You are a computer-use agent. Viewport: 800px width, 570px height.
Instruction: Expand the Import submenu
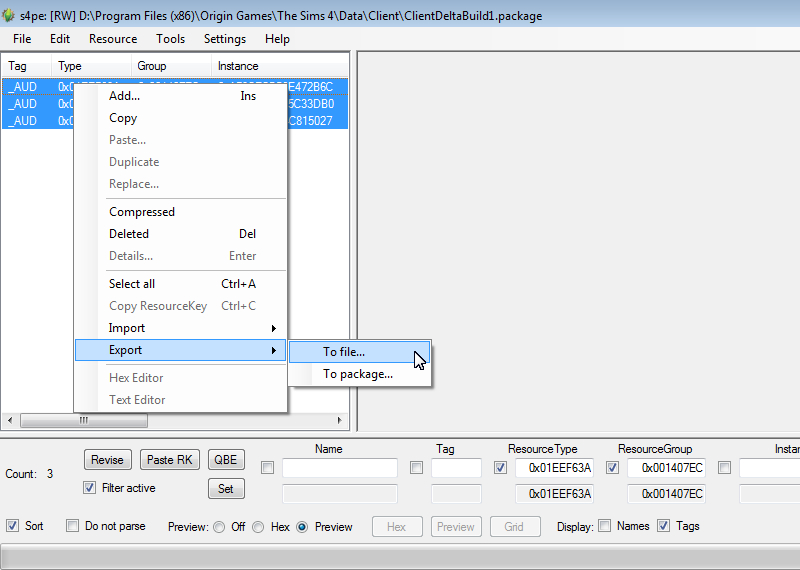(x=181, y=328)
